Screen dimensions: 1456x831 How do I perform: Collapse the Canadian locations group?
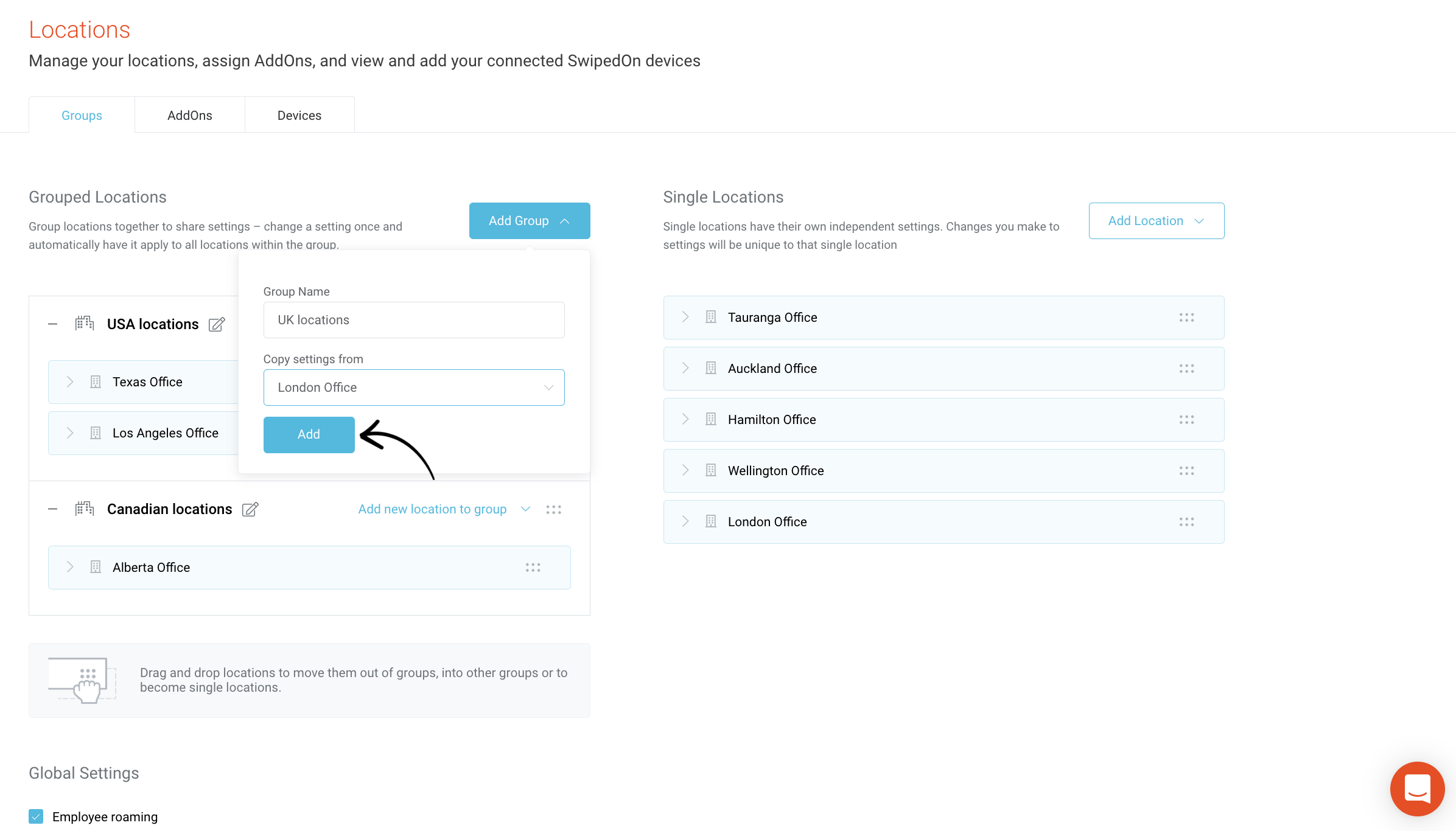coord(53,509)
